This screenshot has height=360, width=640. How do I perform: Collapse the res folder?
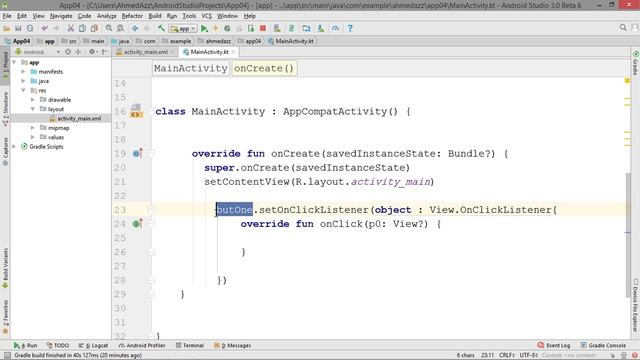click(x=24, y=91)
